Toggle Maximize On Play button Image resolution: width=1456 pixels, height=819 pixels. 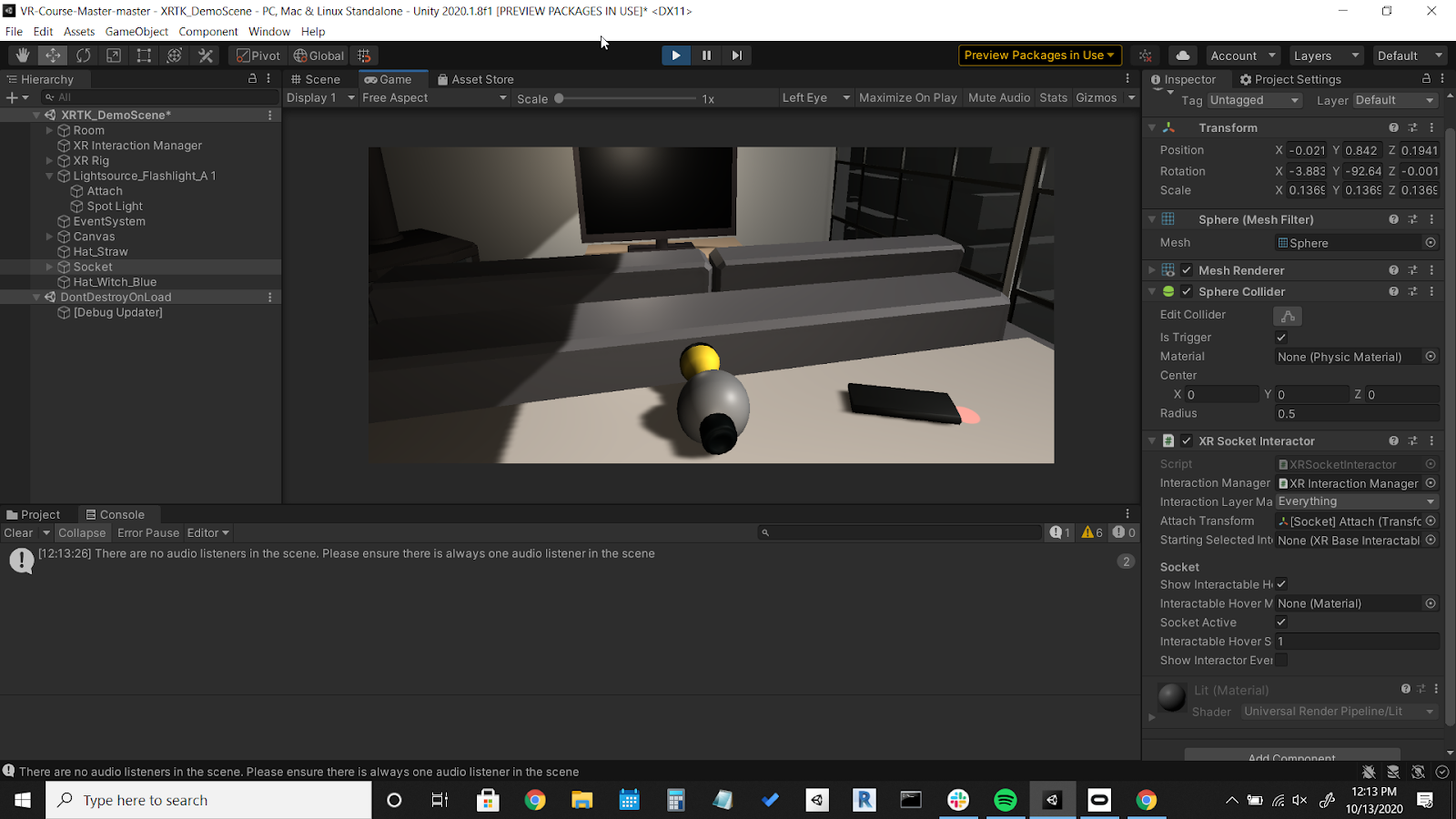(907, 98)
